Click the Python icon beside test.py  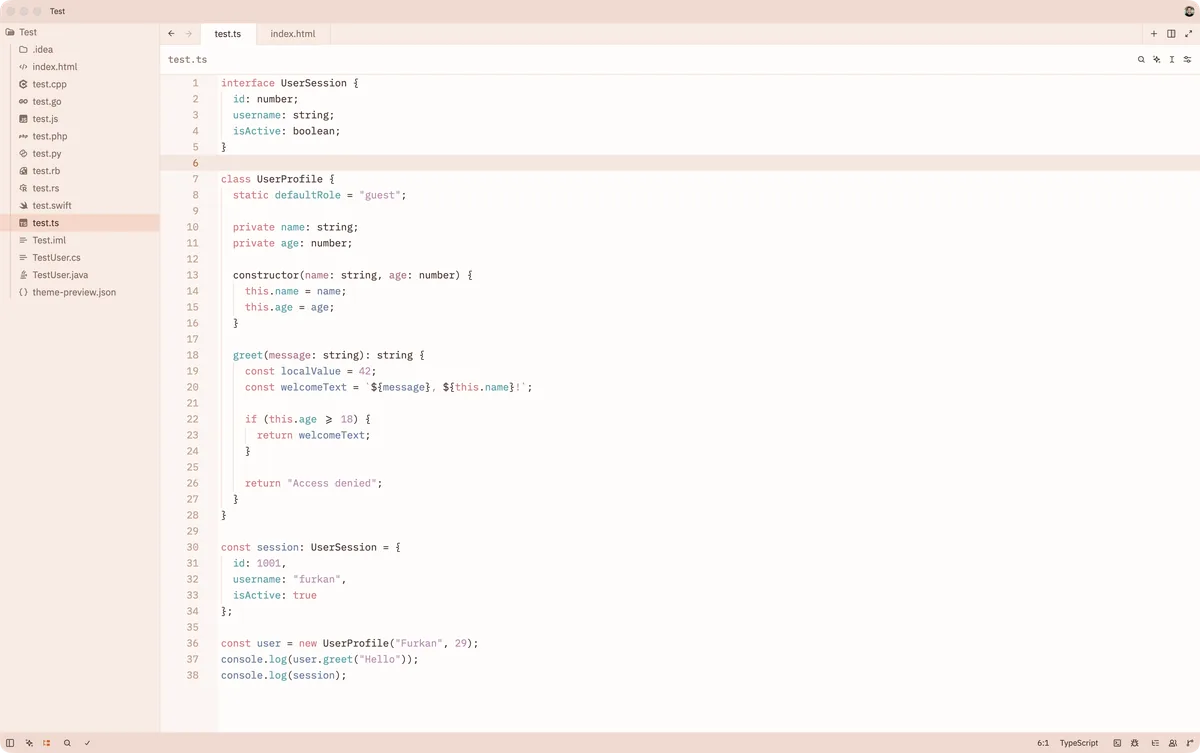click(23, 154)
